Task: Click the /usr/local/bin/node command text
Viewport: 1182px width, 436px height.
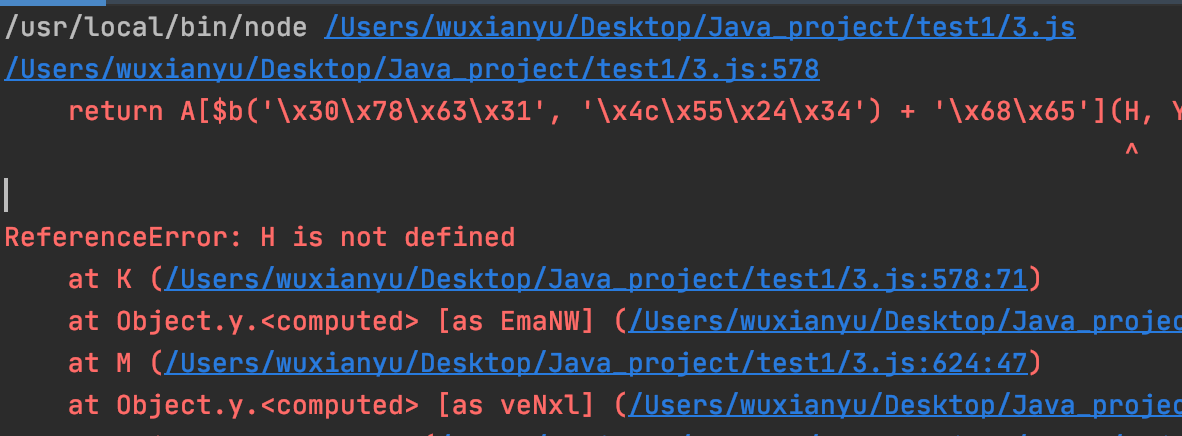Action: 156,29
